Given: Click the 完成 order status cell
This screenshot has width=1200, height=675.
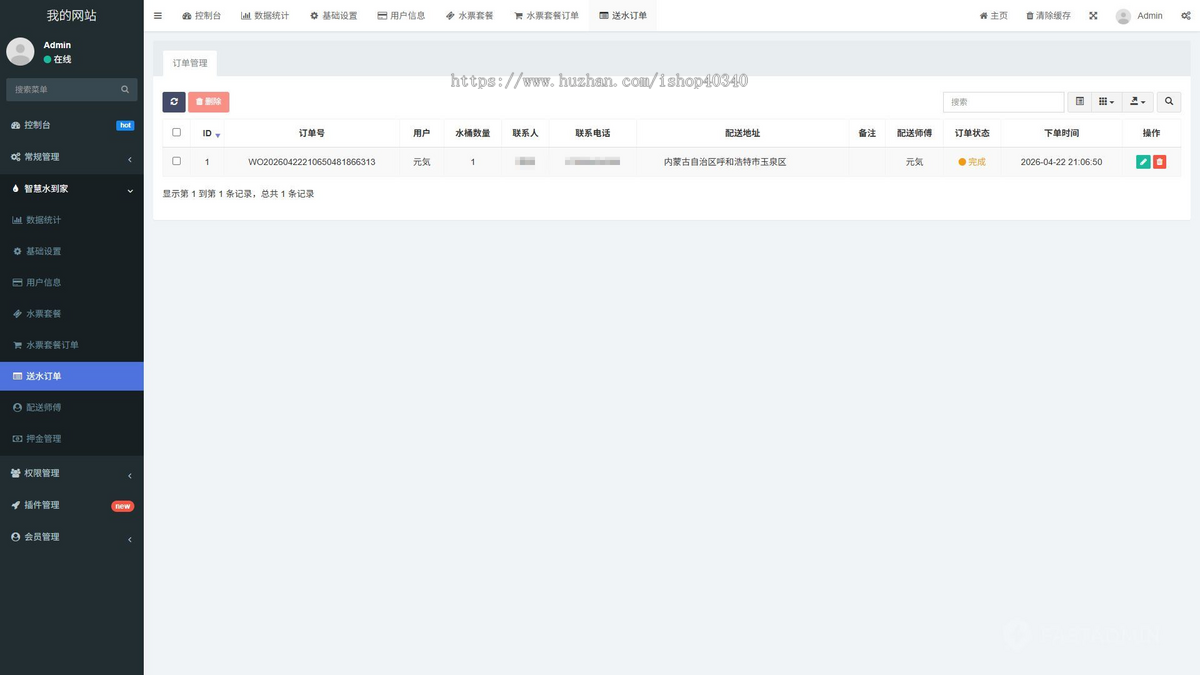Looking at the screenshot, I should coord(972,162).
